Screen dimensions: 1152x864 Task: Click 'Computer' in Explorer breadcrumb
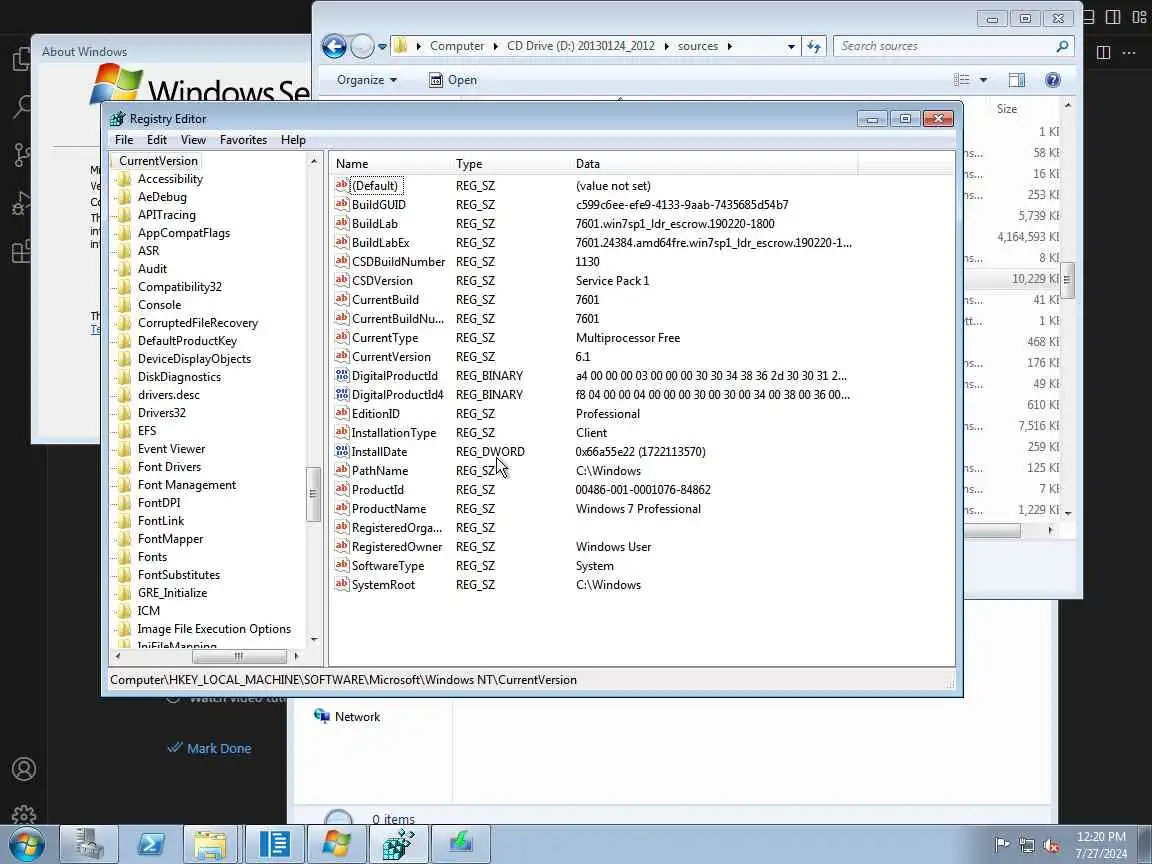pyautogui.click(x=456, y=46)
